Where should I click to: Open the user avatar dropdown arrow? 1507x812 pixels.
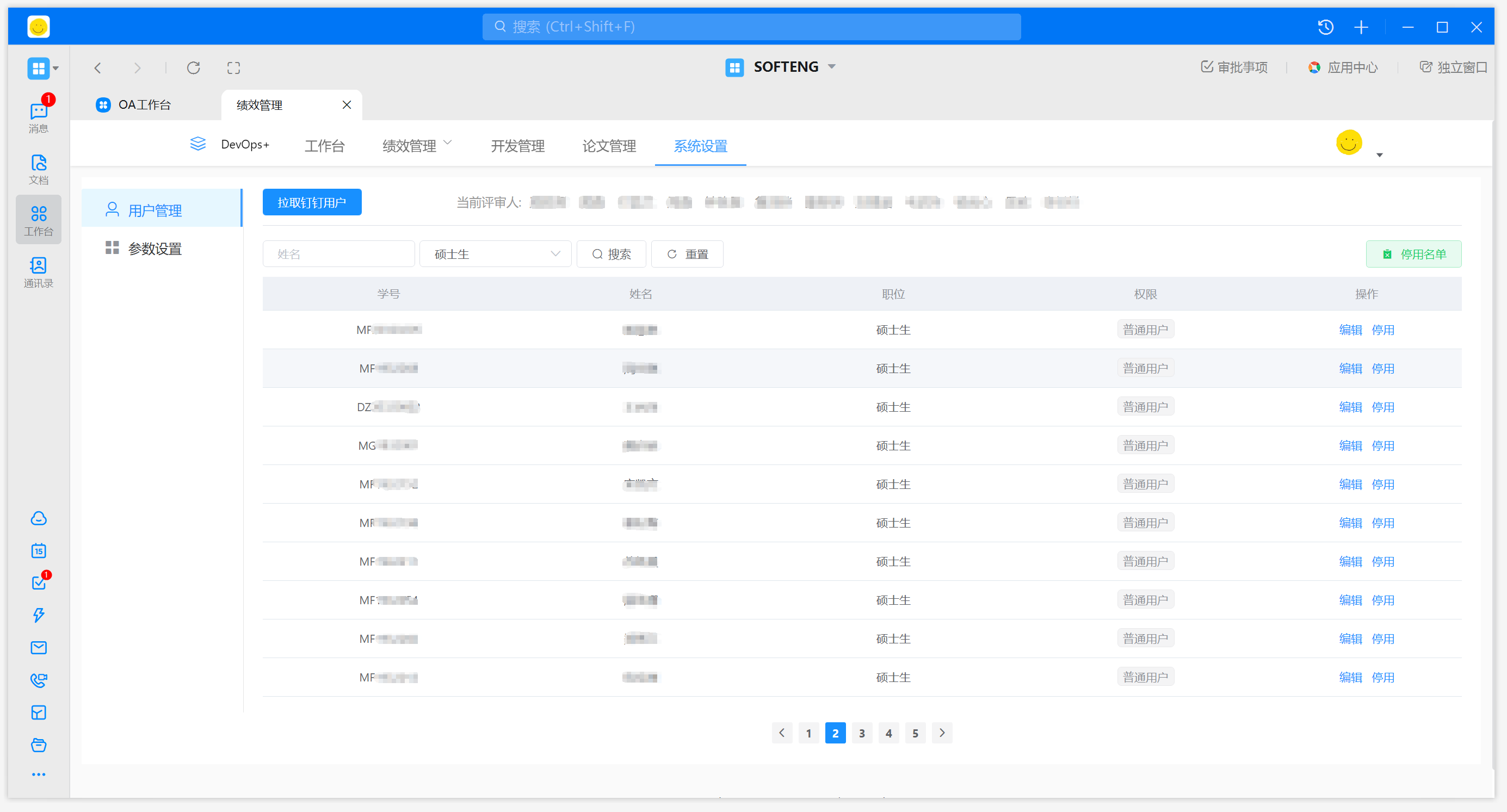point(1380,155)
